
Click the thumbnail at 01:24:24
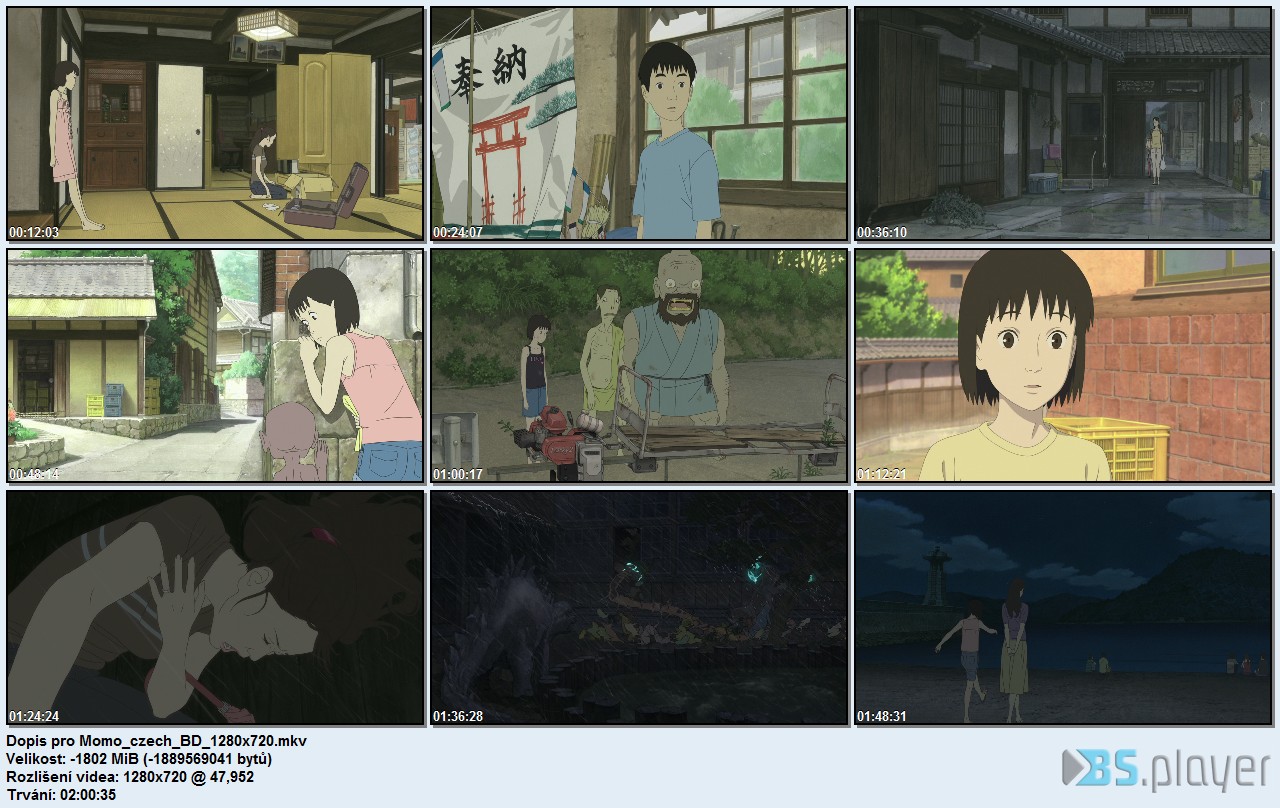click(215, 608)
